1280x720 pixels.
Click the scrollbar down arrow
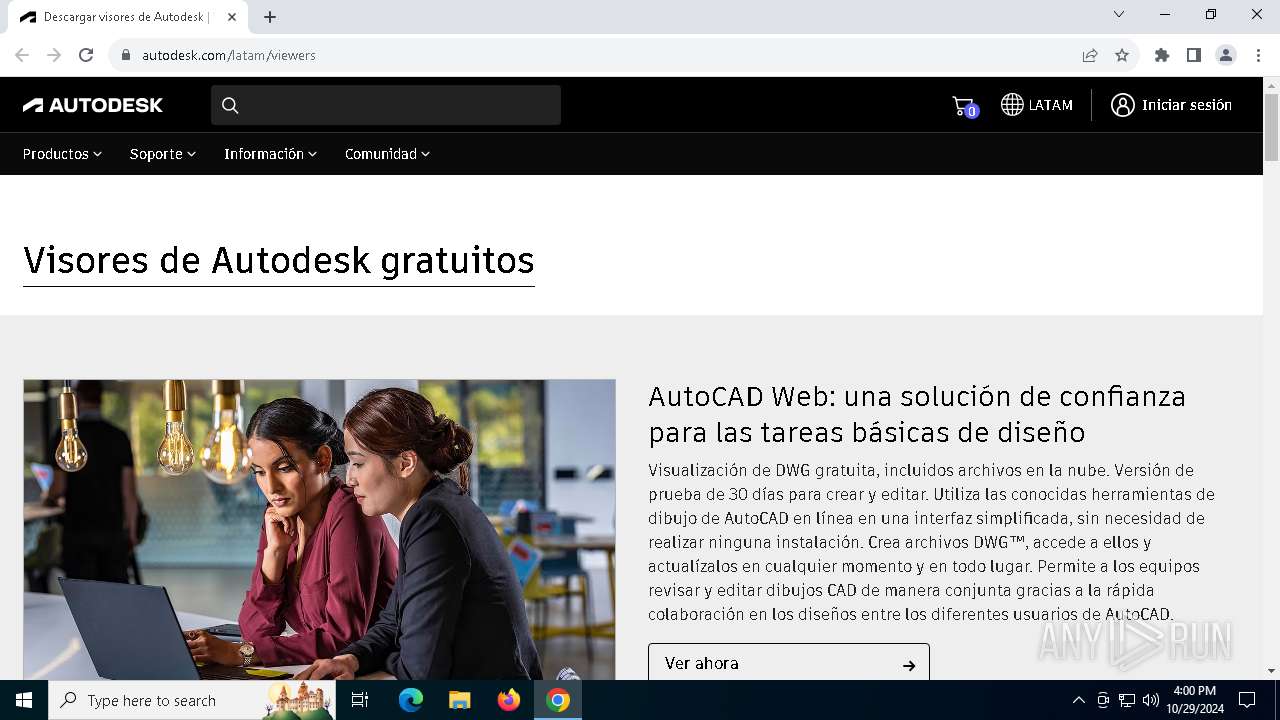pos(1271,671)
